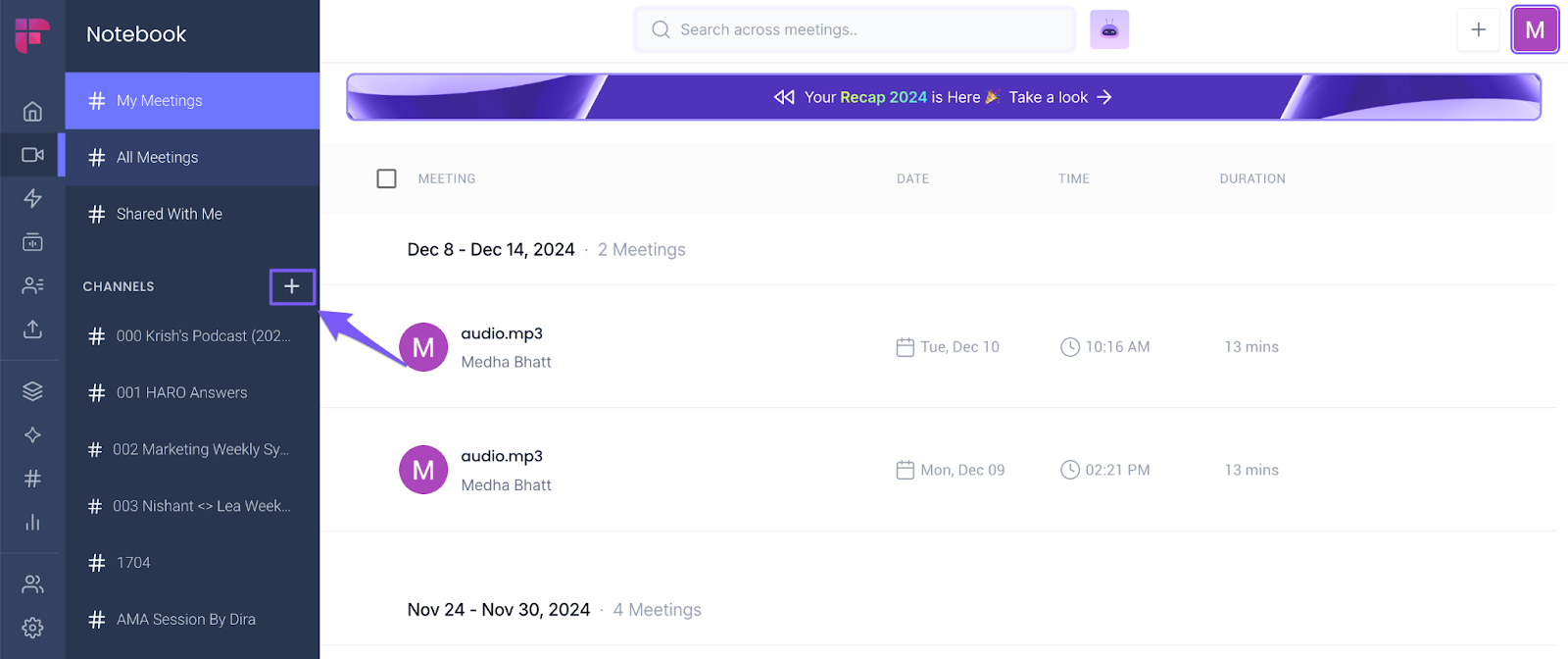Viewport: 1568px width, 659px height.
Task: Click the purple bot assistant icon
Action: tap(1109, 30)
